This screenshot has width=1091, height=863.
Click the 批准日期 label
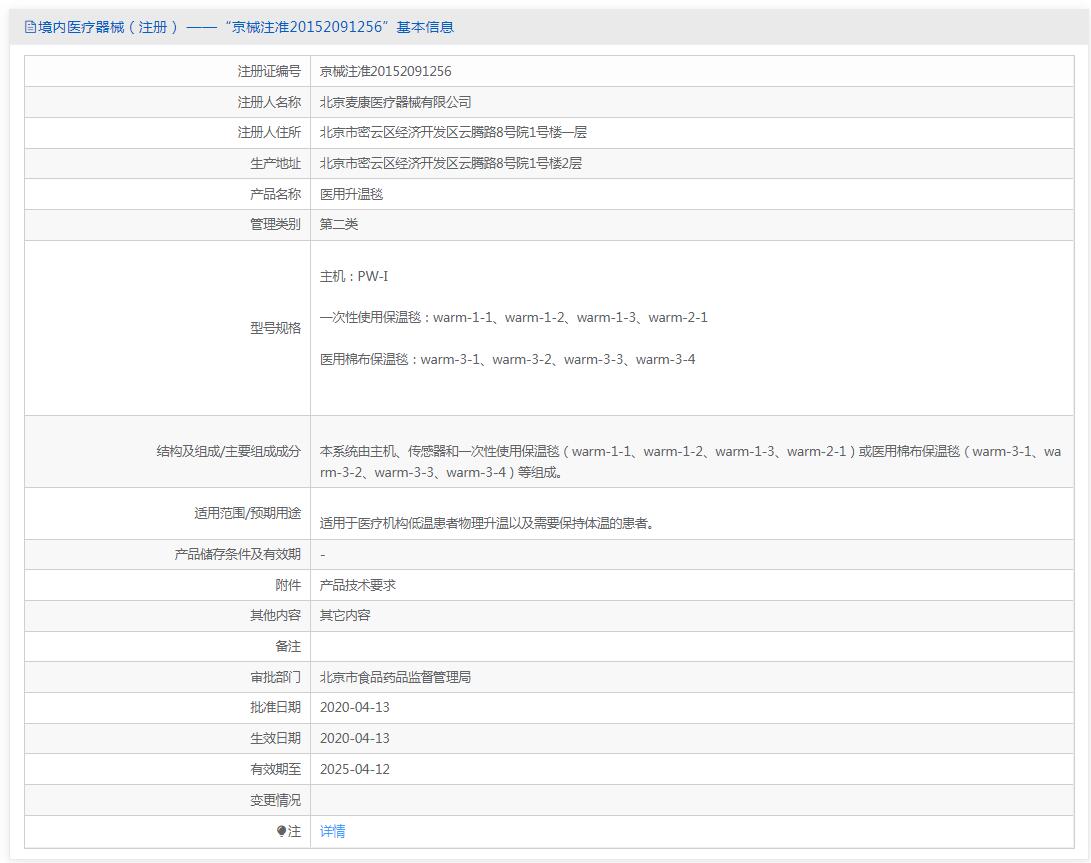pyautogui.click(x=275, y=707)
